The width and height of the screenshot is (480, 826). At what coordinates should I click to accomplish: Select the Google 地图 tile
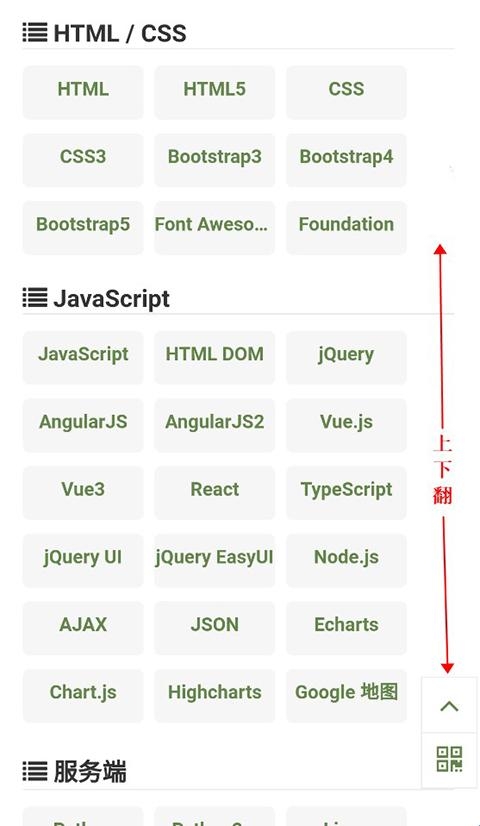(x=346, y=695)
